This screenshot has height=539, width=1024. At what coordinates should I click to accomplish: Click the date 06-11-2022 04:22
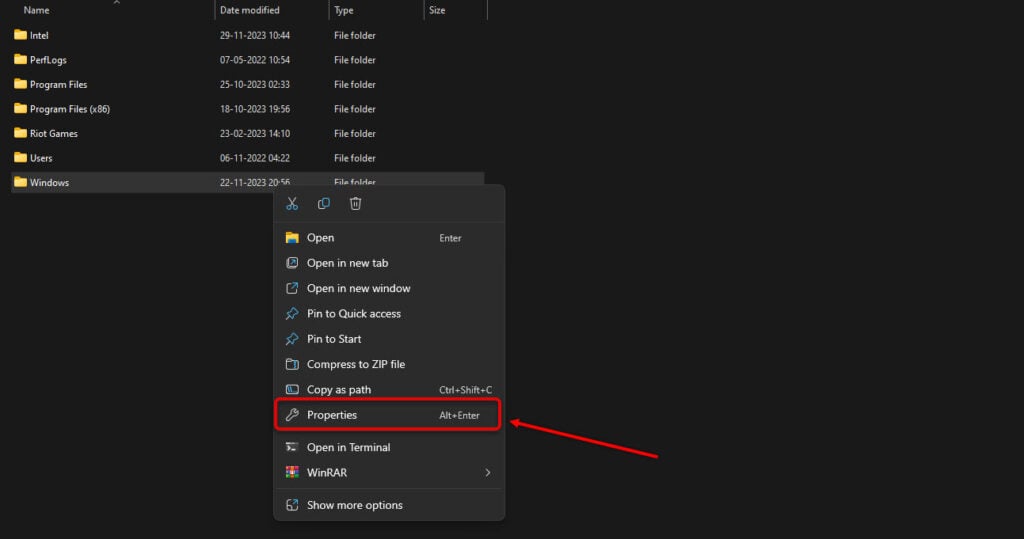click(255, 157)
